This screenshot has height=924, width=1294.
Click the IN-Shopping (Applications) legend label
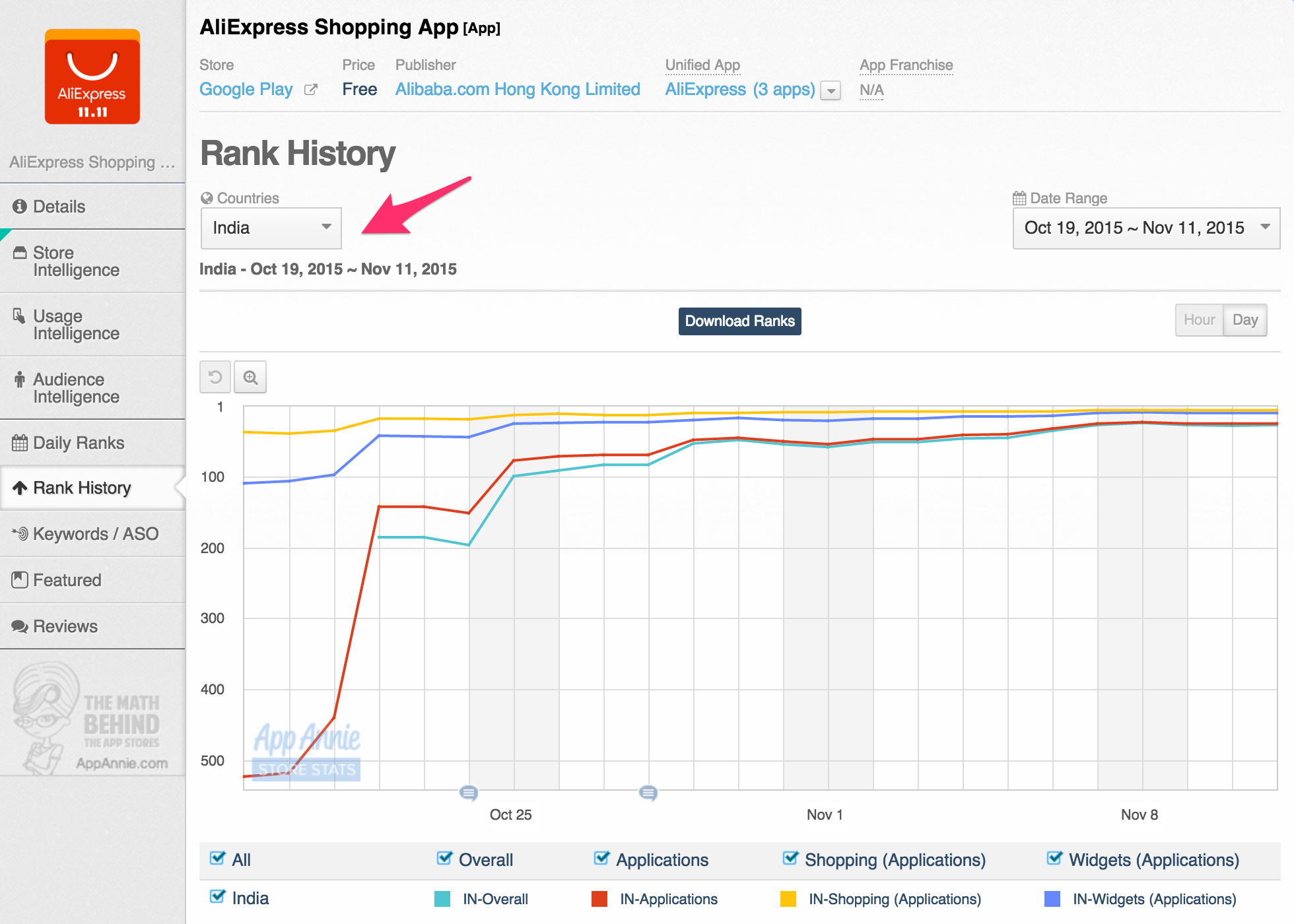pyautogui.click(x=895, y=899)
